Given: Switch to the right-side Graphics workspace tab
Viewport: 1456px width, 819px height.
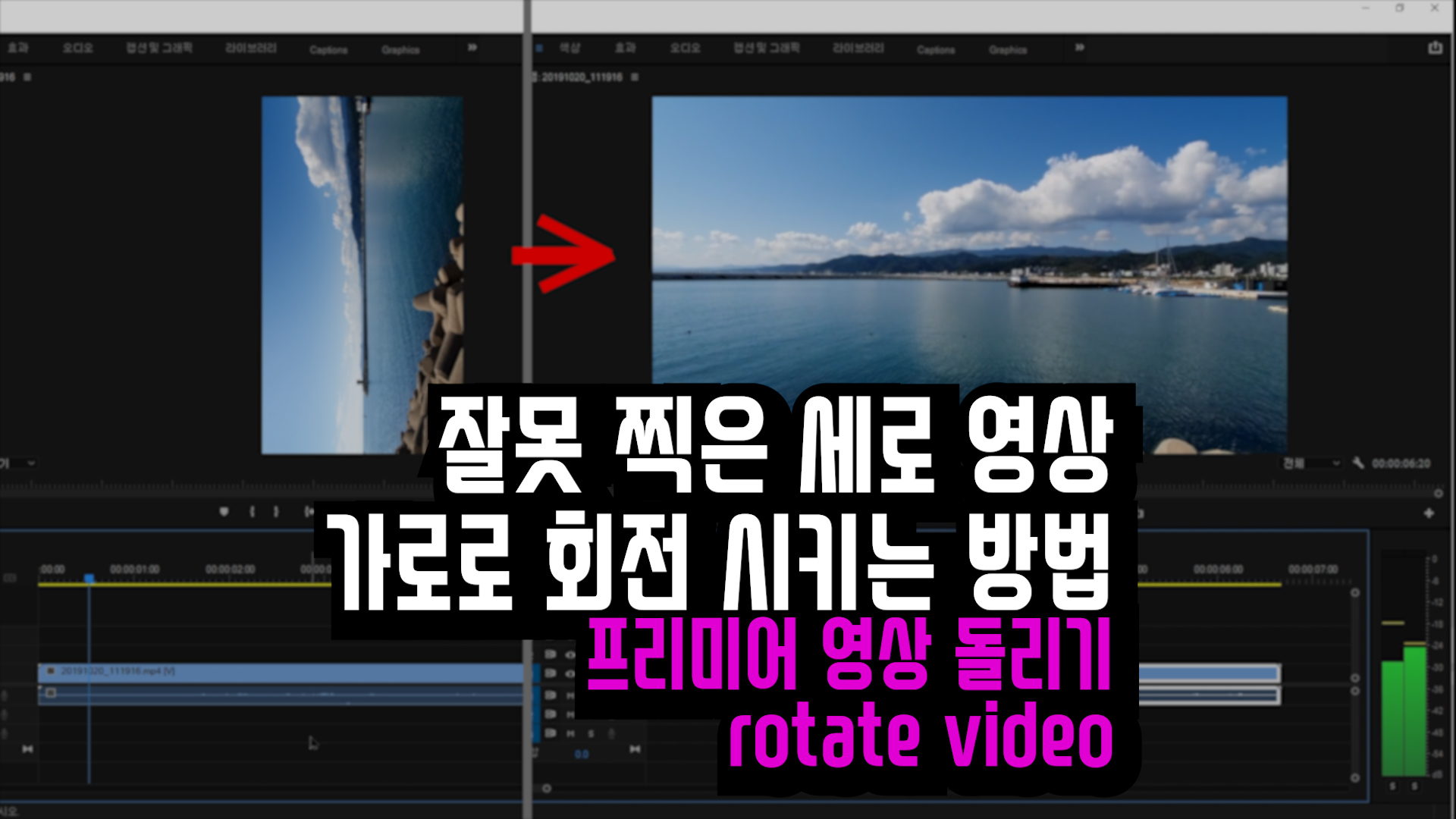Looking at the screenshot, I should click(1007, 50).
